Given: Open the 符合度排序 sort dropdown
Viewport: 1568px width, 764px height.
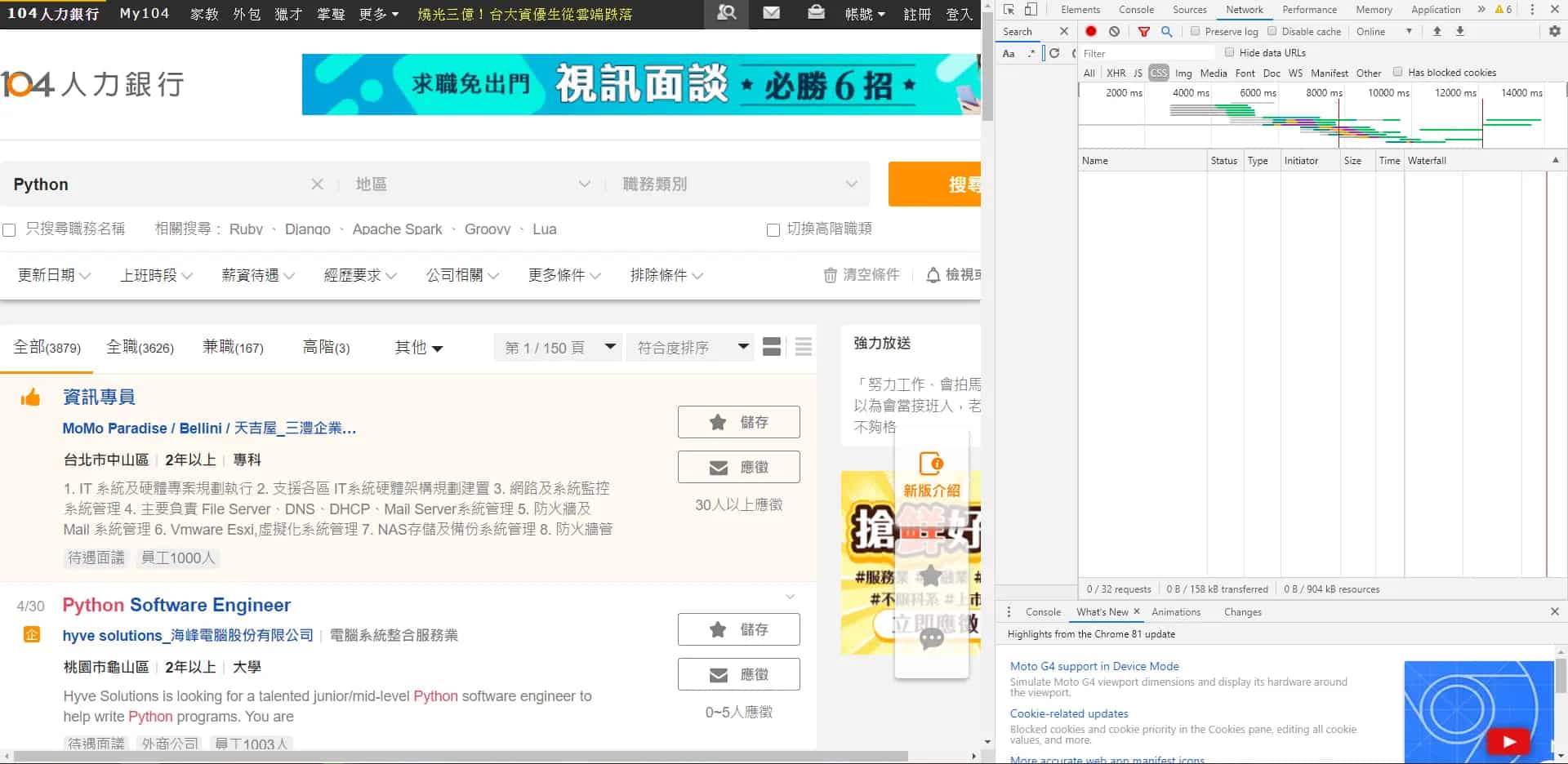Looking at the screenshot, I should 693,348.
